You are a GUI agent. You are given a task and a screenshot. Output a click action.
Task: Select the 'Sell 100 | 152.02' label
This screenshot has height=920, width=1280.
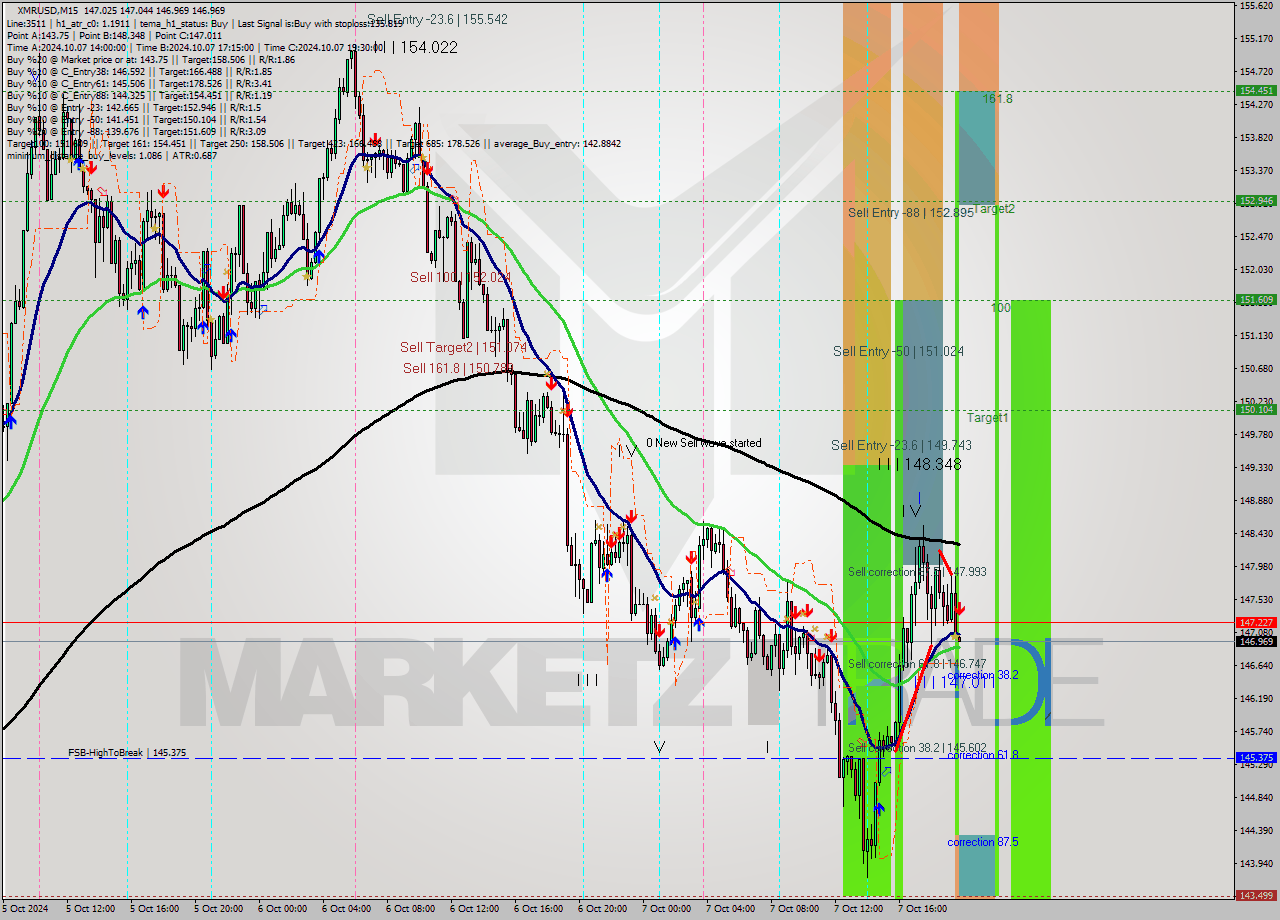click(x=459, y=277)
